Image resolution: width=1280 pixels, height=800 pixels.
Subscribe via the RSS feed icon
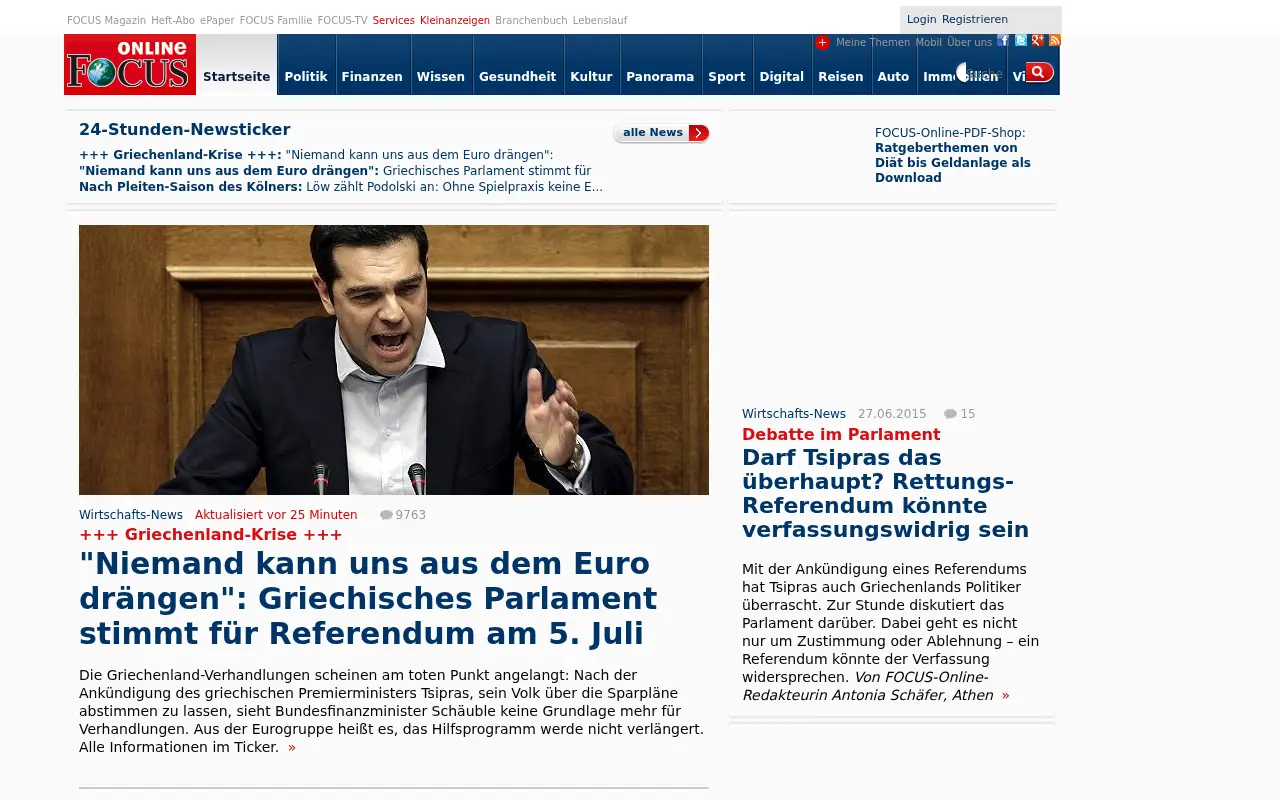coord(1054,40)
